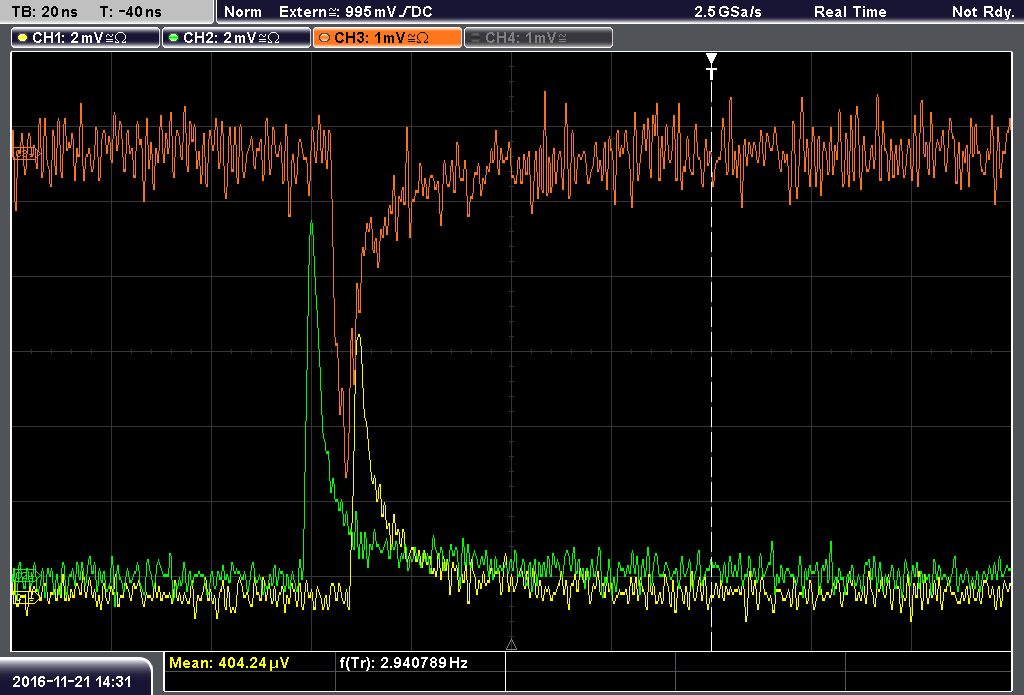1024x695 pixels.
Task: Click the Extern 995 mV trigger setting
Action: [x=356, y=12]
